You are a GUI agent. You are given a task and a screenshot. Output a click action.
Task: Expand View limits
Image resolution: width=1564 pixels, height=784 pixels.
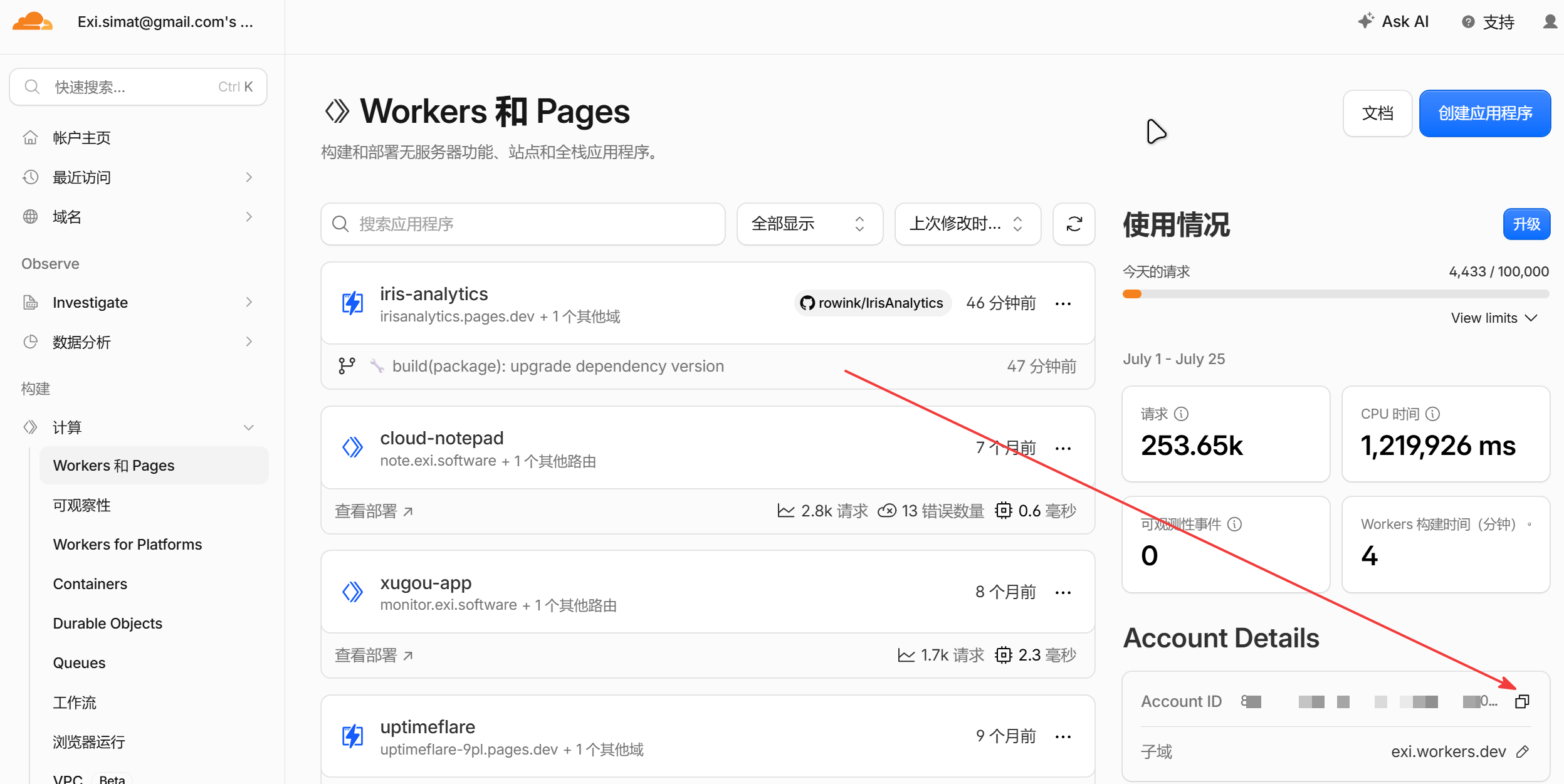1494,318
